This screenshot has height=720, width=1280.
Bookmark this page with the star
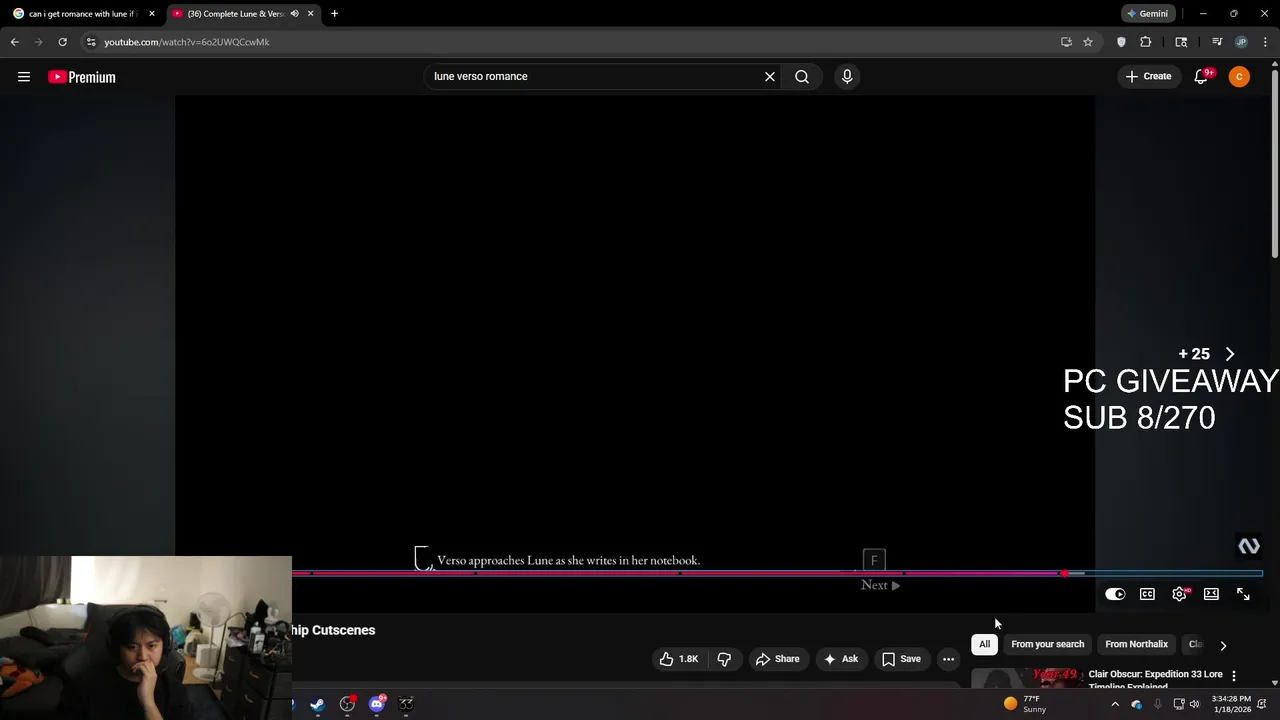point(1088,42)
